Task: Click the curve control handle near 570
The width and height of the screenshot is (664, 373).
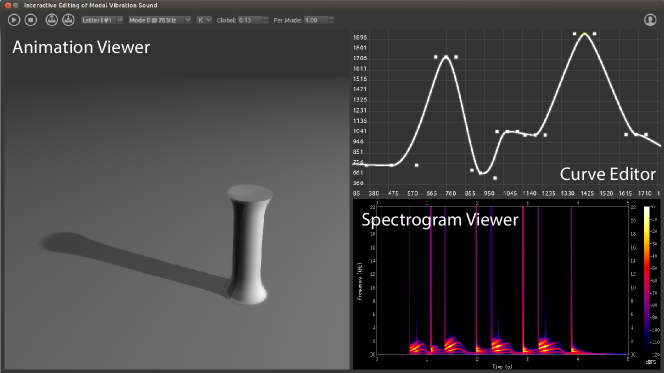Action: click(x=417, y=165)
